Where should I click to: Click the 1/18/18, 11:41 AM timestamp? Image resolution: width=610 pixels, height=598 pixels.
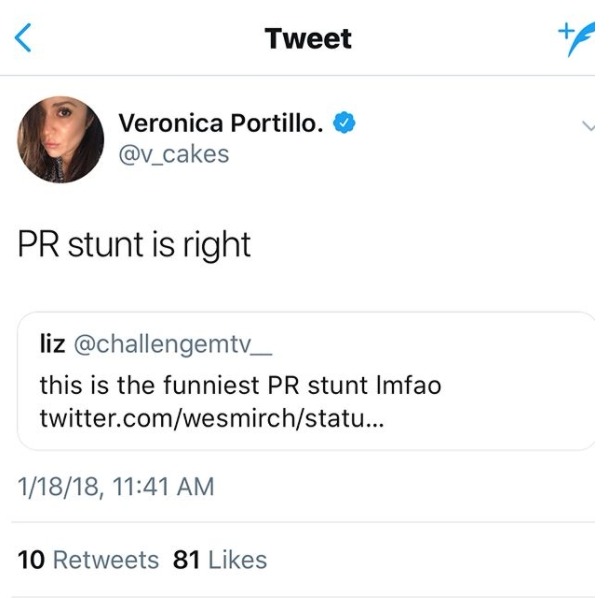116,486
